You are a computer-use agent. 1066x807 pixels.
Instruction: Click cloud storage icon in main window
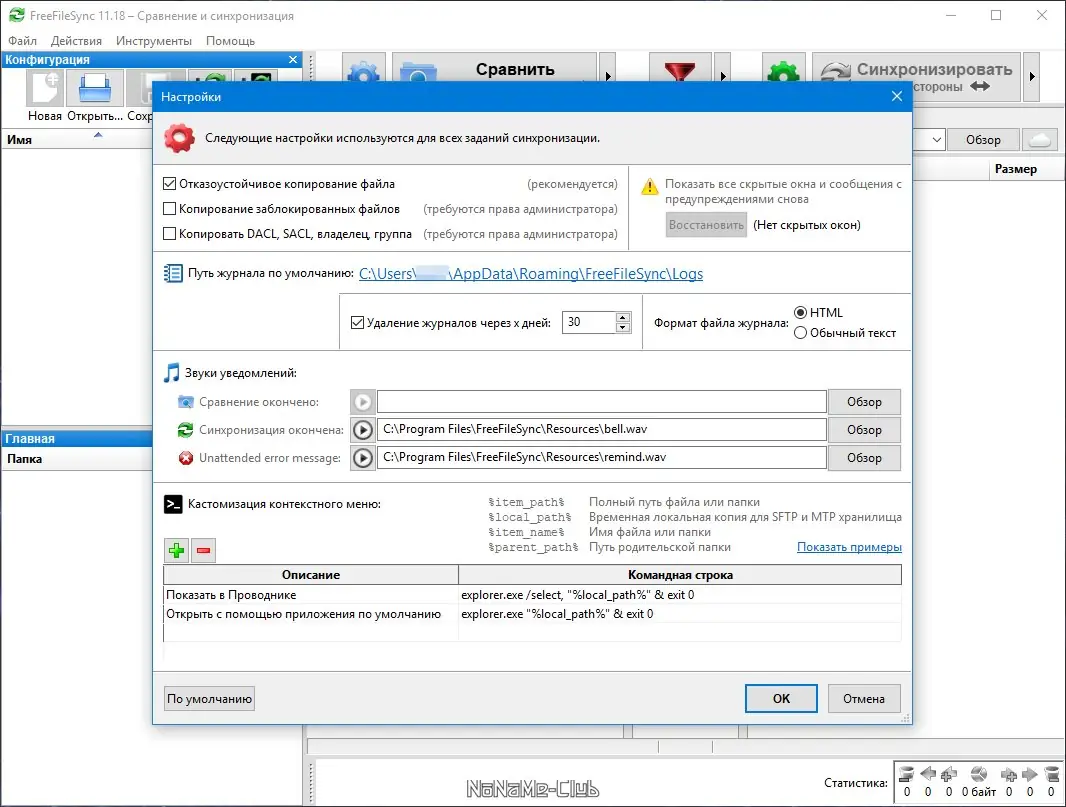coord(1039,139)
